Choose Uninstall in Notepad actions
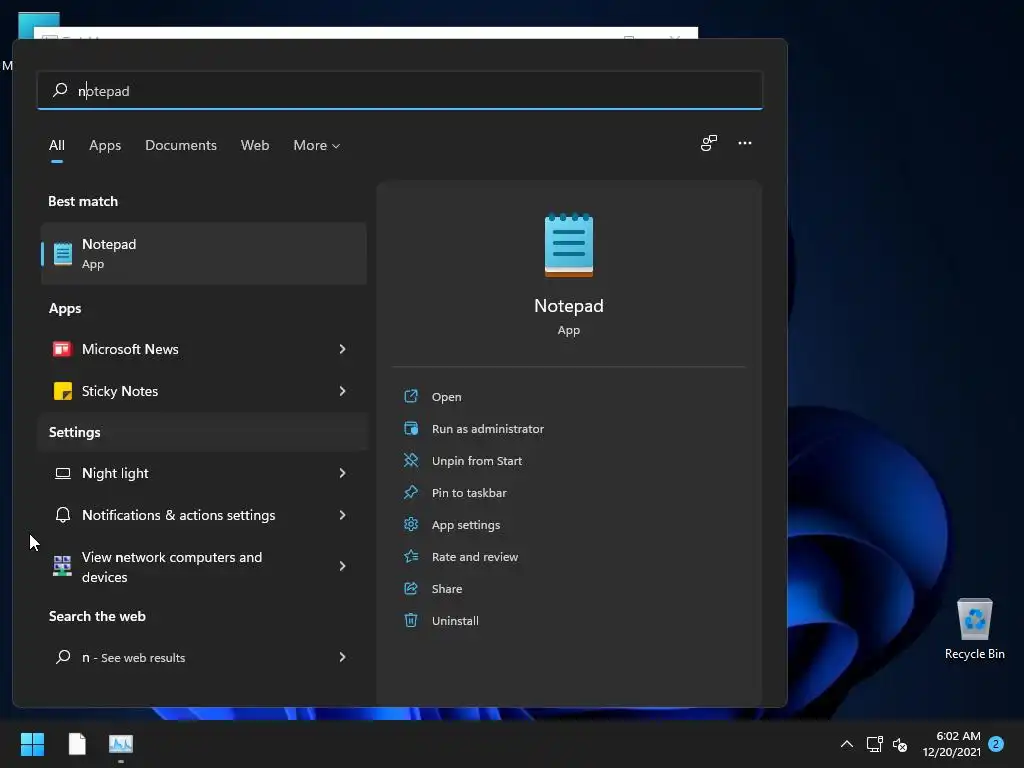This screenshot has width=1024, height=768. pos(455,620)
